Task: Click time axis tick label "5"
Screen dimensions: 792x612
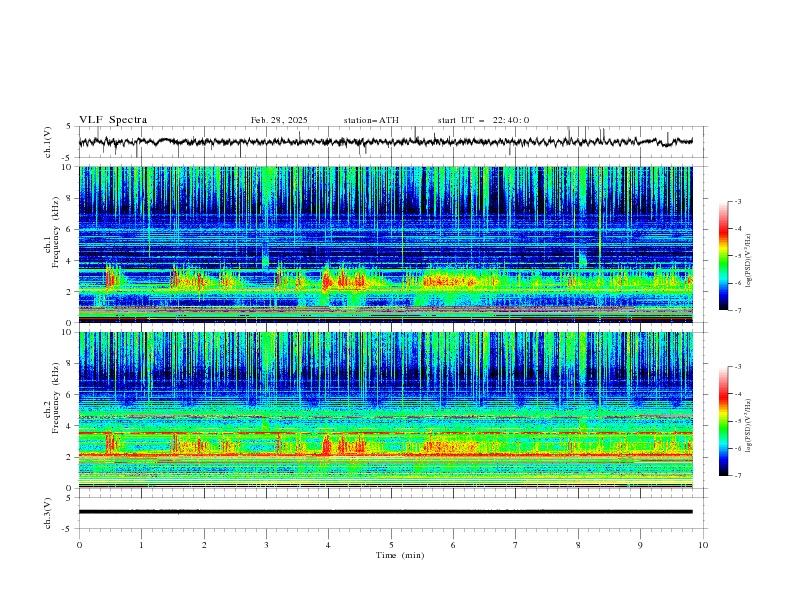Action: pos(391,545)
